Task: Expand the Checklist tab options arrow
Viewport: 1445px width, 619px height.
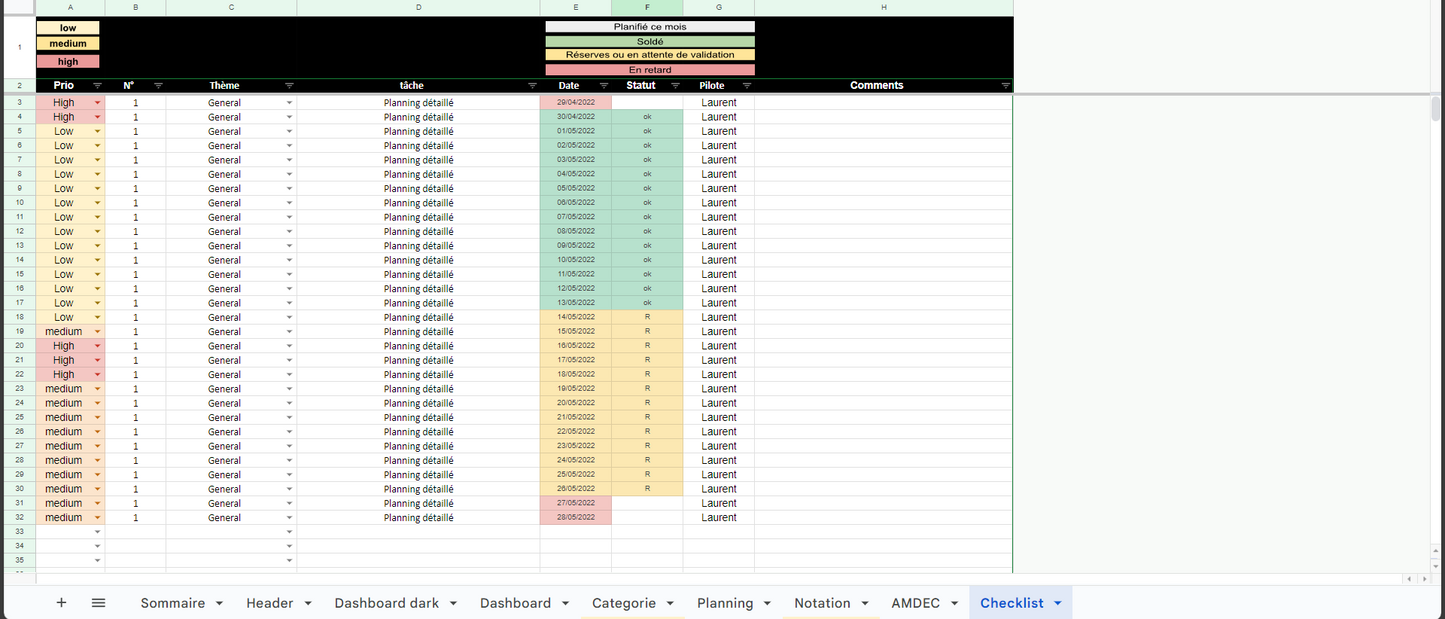Action: point(1058,603)
